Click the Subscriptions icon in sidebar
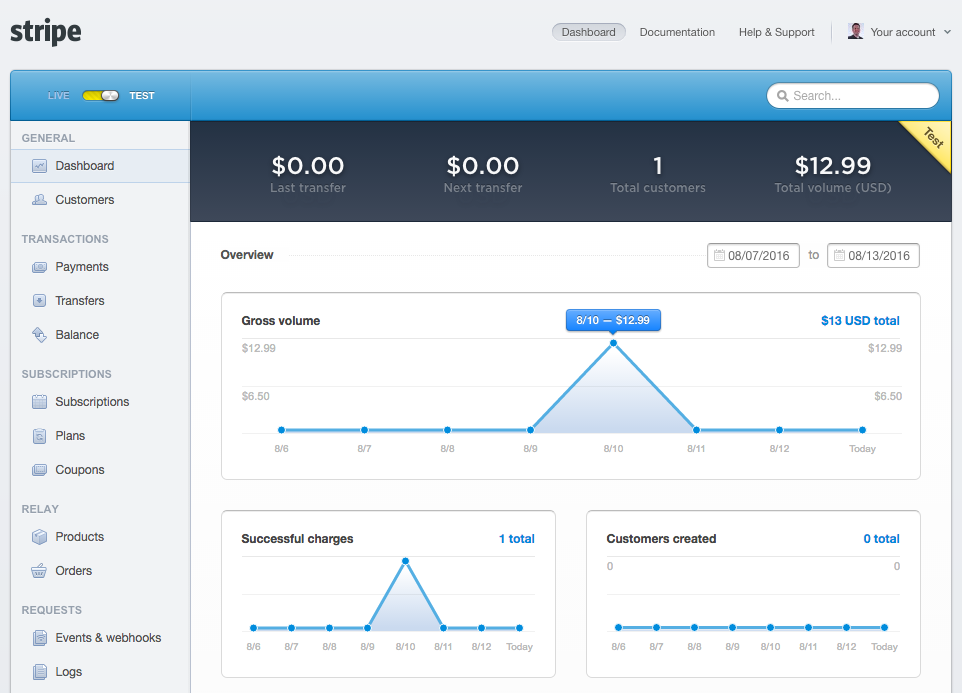 [x=39, y=402]
